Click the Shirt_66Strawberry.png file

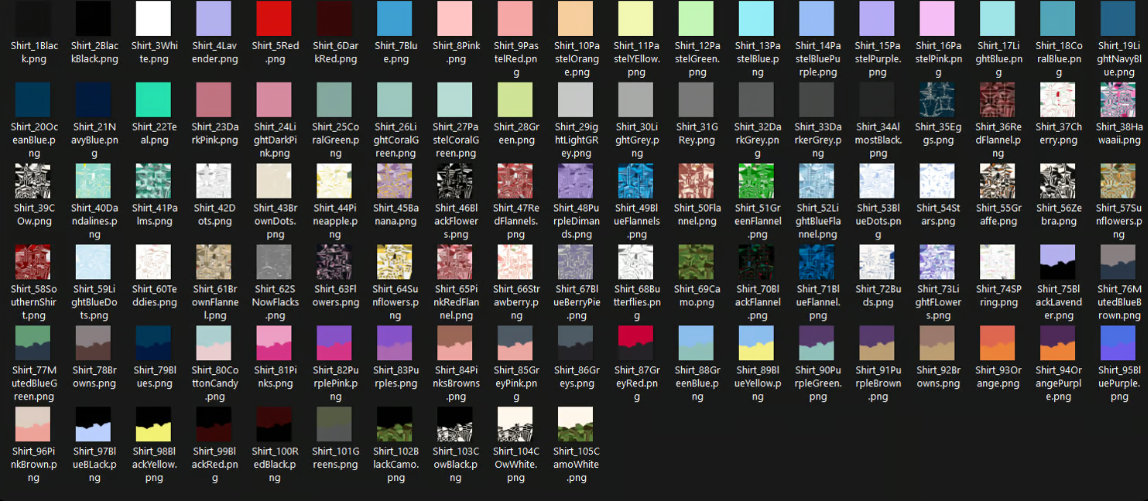(516, 263)
